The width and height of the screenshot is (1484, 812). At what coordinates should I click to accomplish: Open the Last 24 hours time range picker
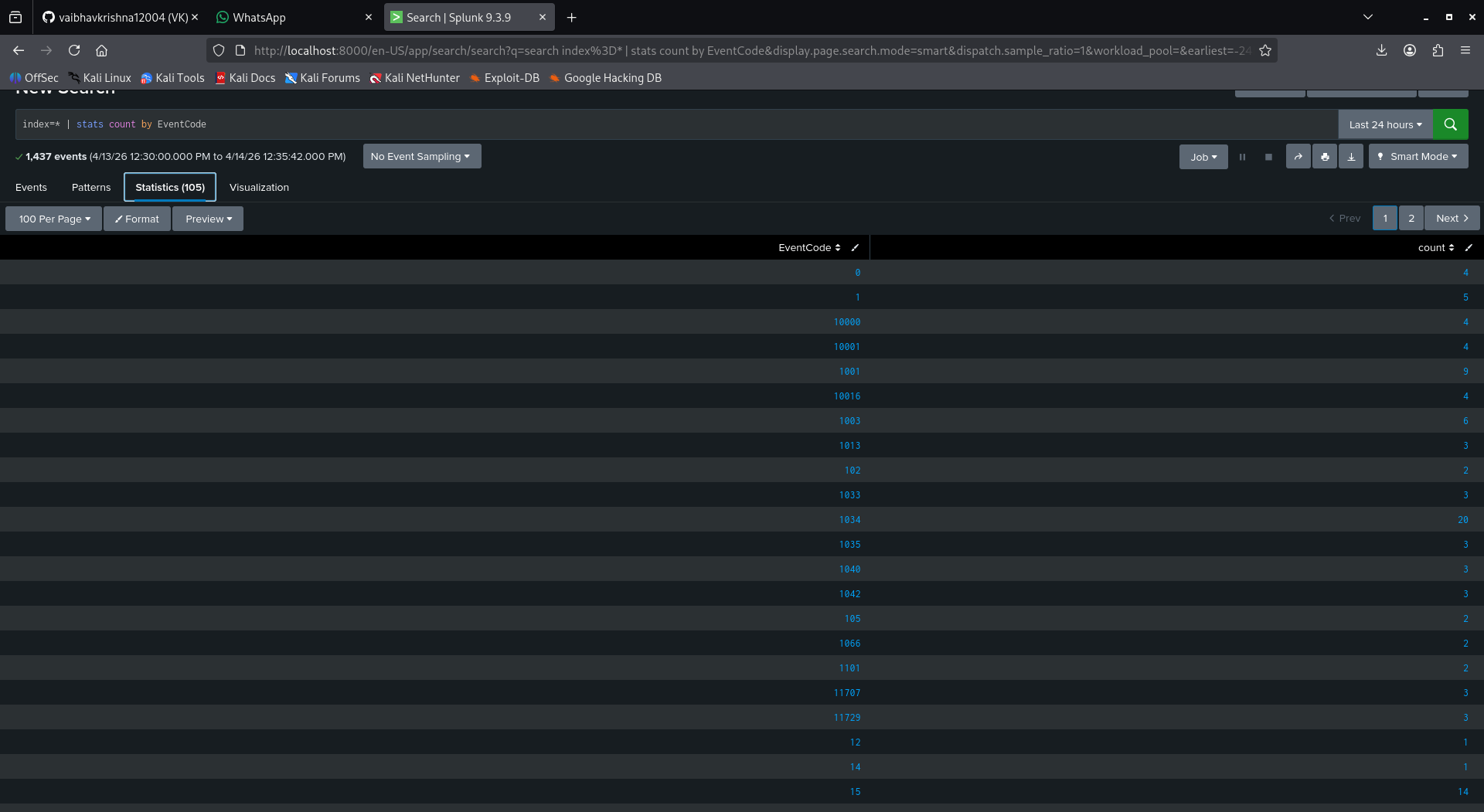click(1384, 124)
